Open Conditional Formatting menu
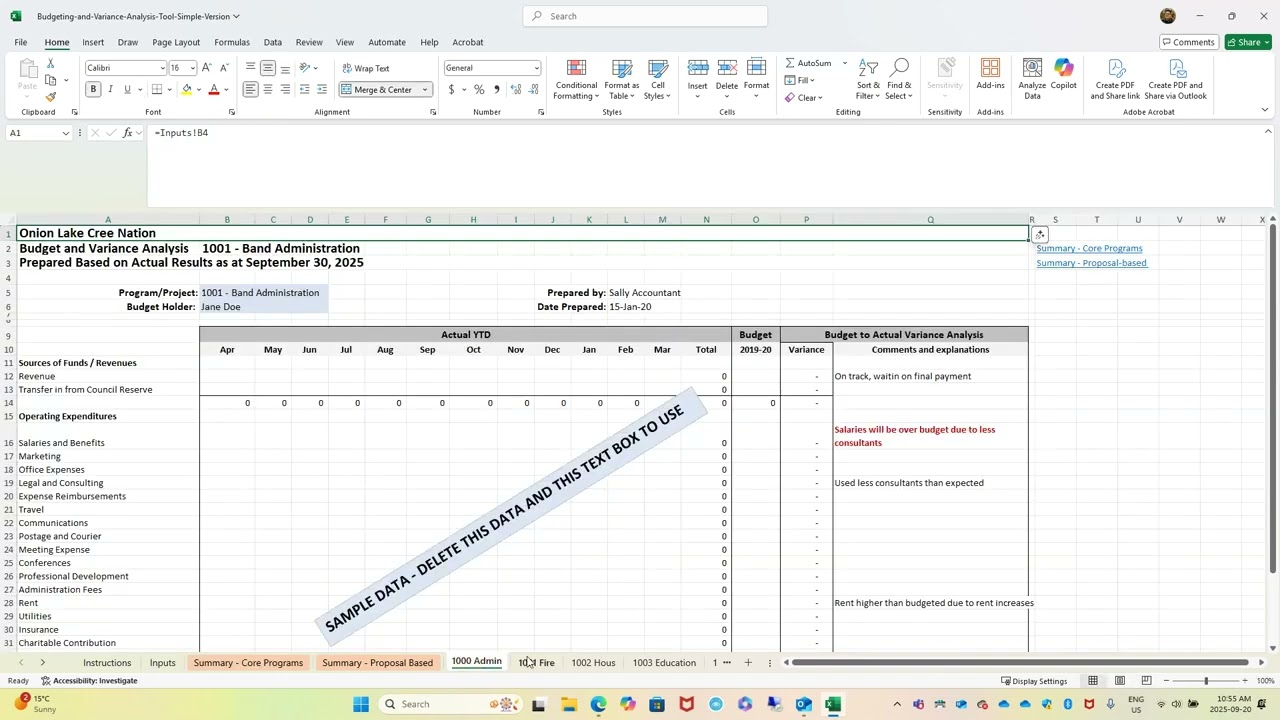Screen dimensions: 1280x720 click(x=577, y=79)
